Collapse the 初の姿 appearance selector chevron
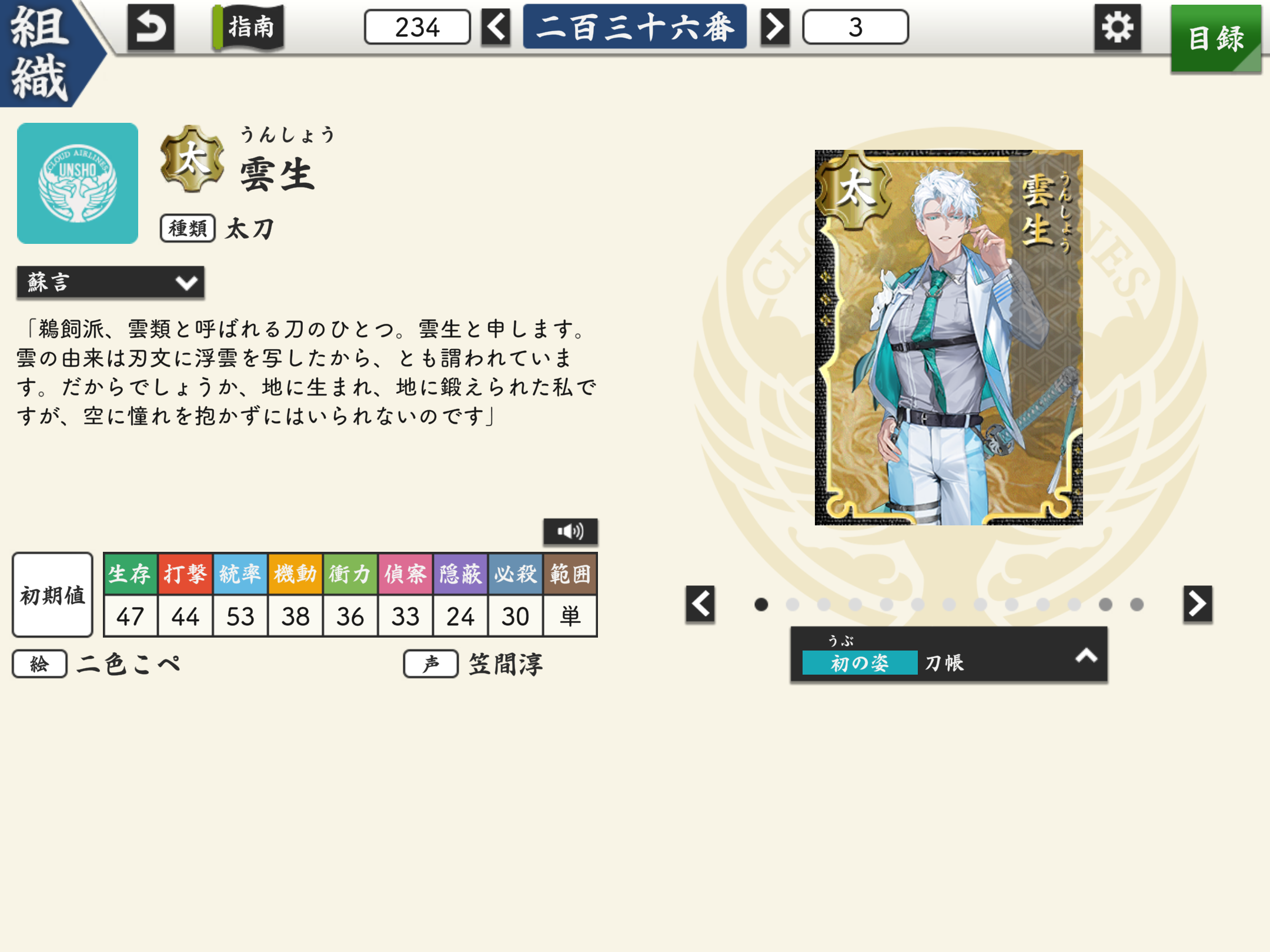The width and height of the screenshot is (1270, 952). point(1086,655)
